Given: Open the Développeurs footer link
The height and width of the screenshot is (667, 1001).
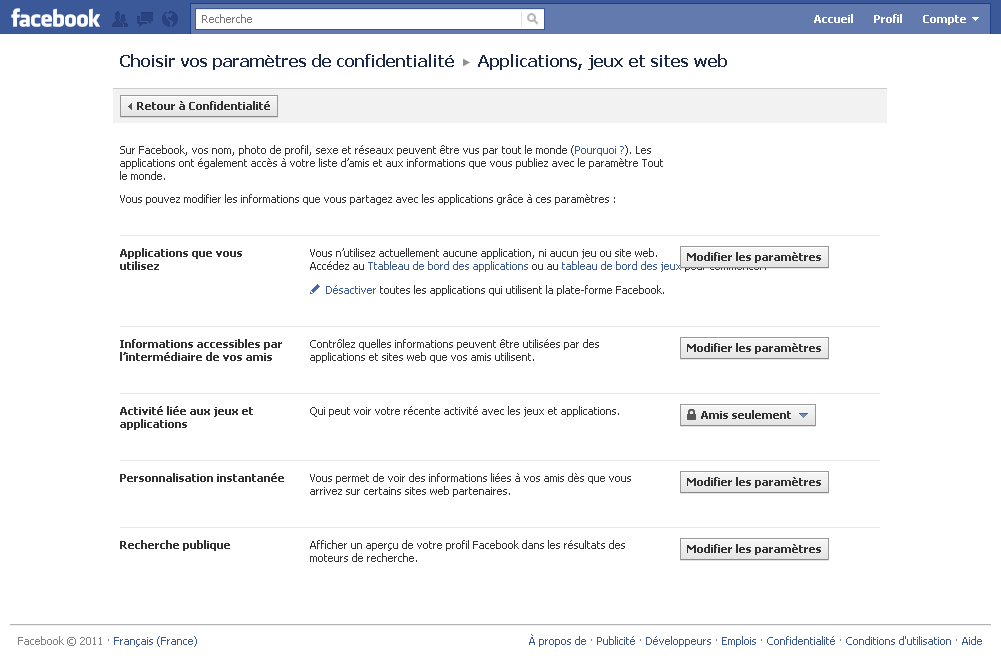Looking at the screenshot, I should [x=678, y=641].
